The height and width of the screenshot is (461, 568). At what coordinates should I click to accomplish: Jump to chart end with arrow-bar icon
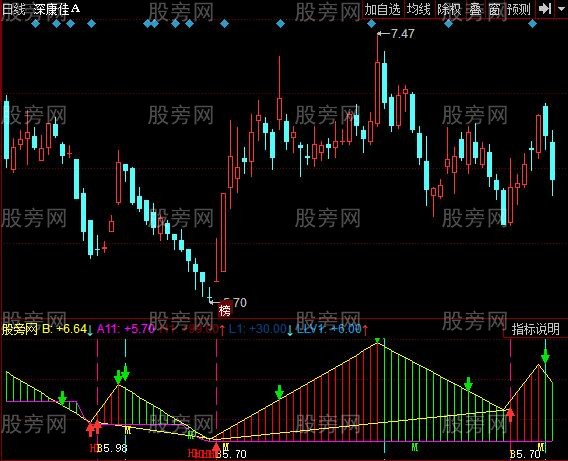coord(544,9)
